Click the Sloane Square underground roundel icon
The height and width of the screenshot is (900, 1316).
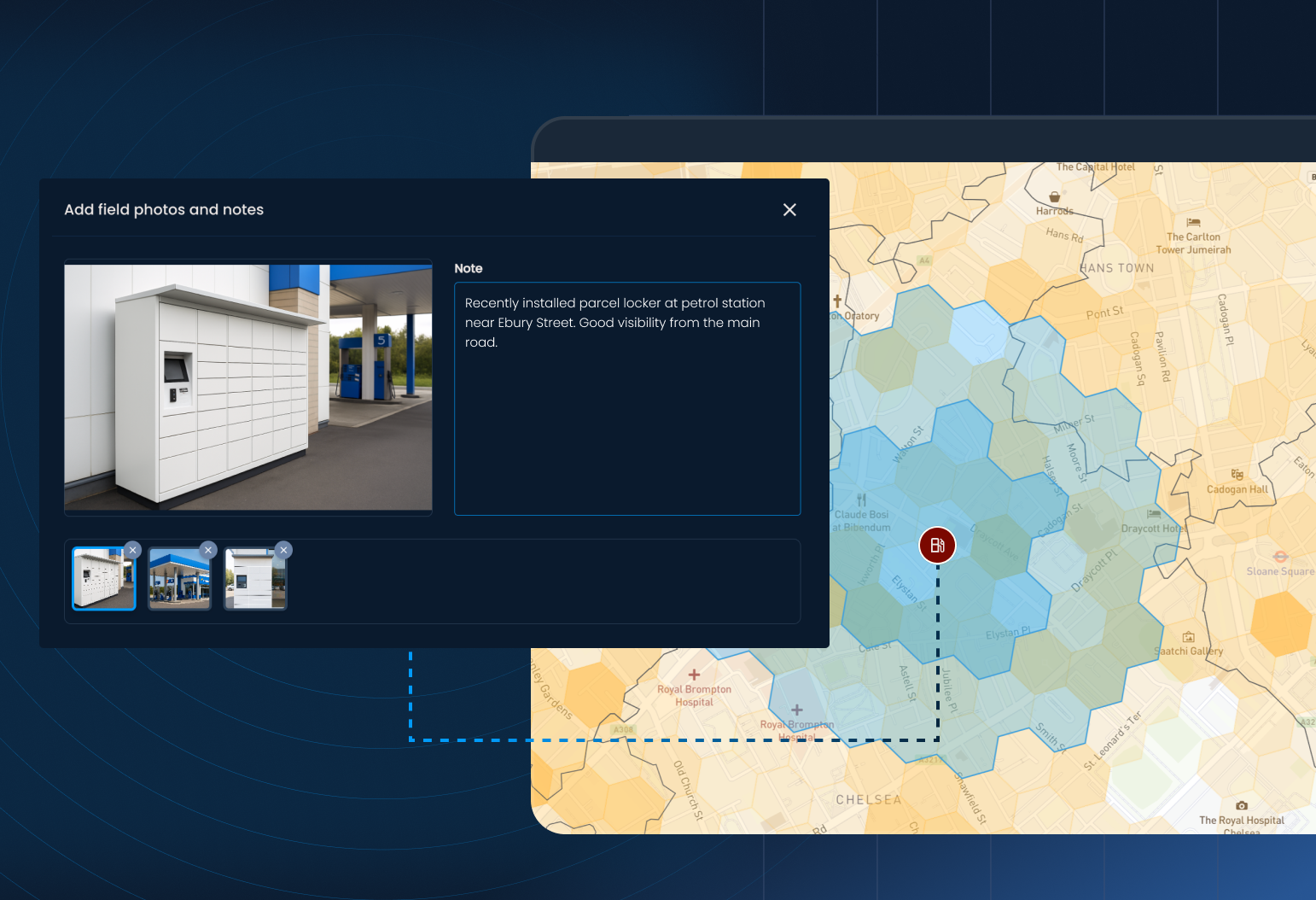[1280, 556]
